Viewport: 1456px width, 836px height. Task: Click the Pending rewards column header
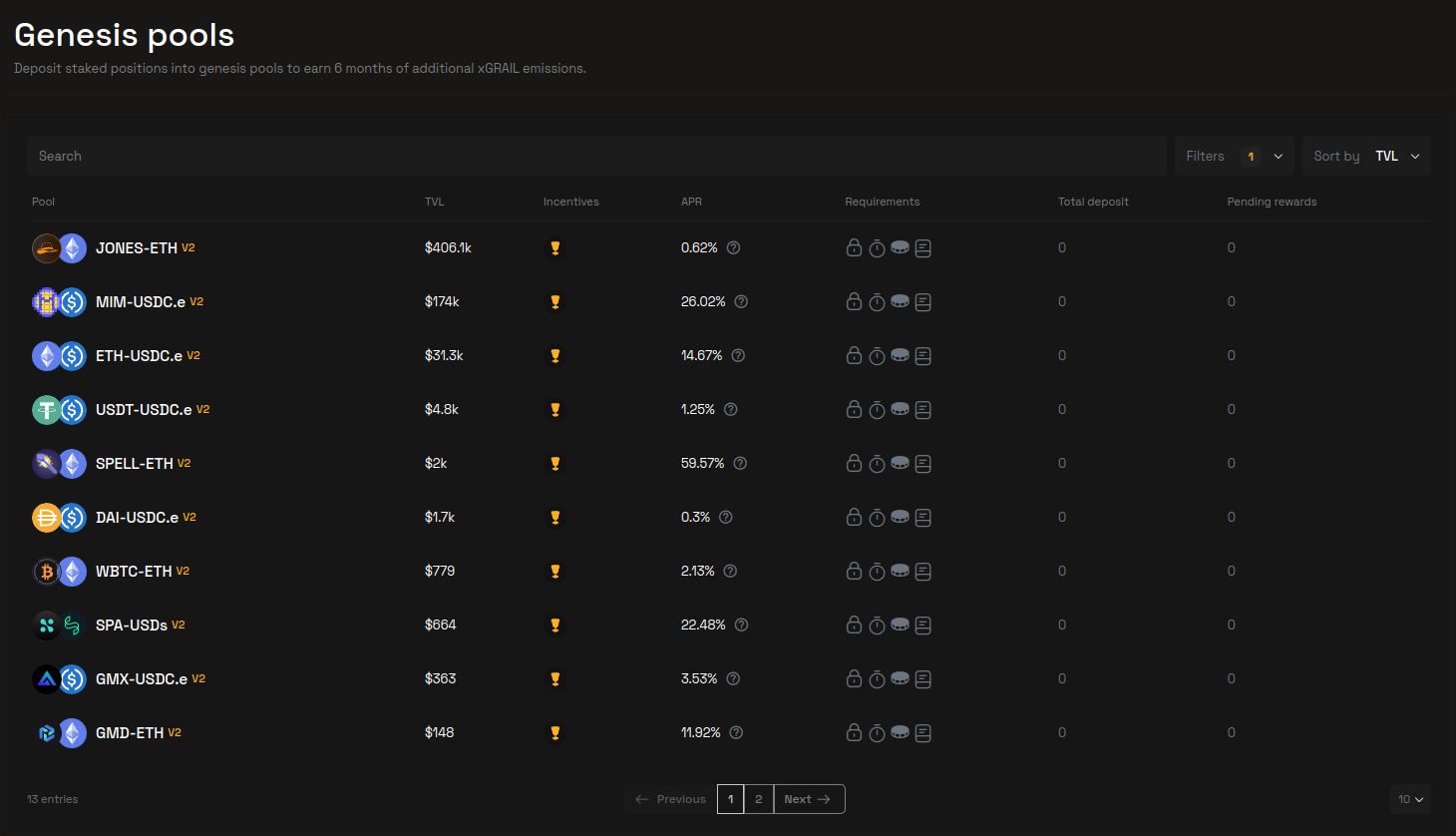pos(1272,202)
